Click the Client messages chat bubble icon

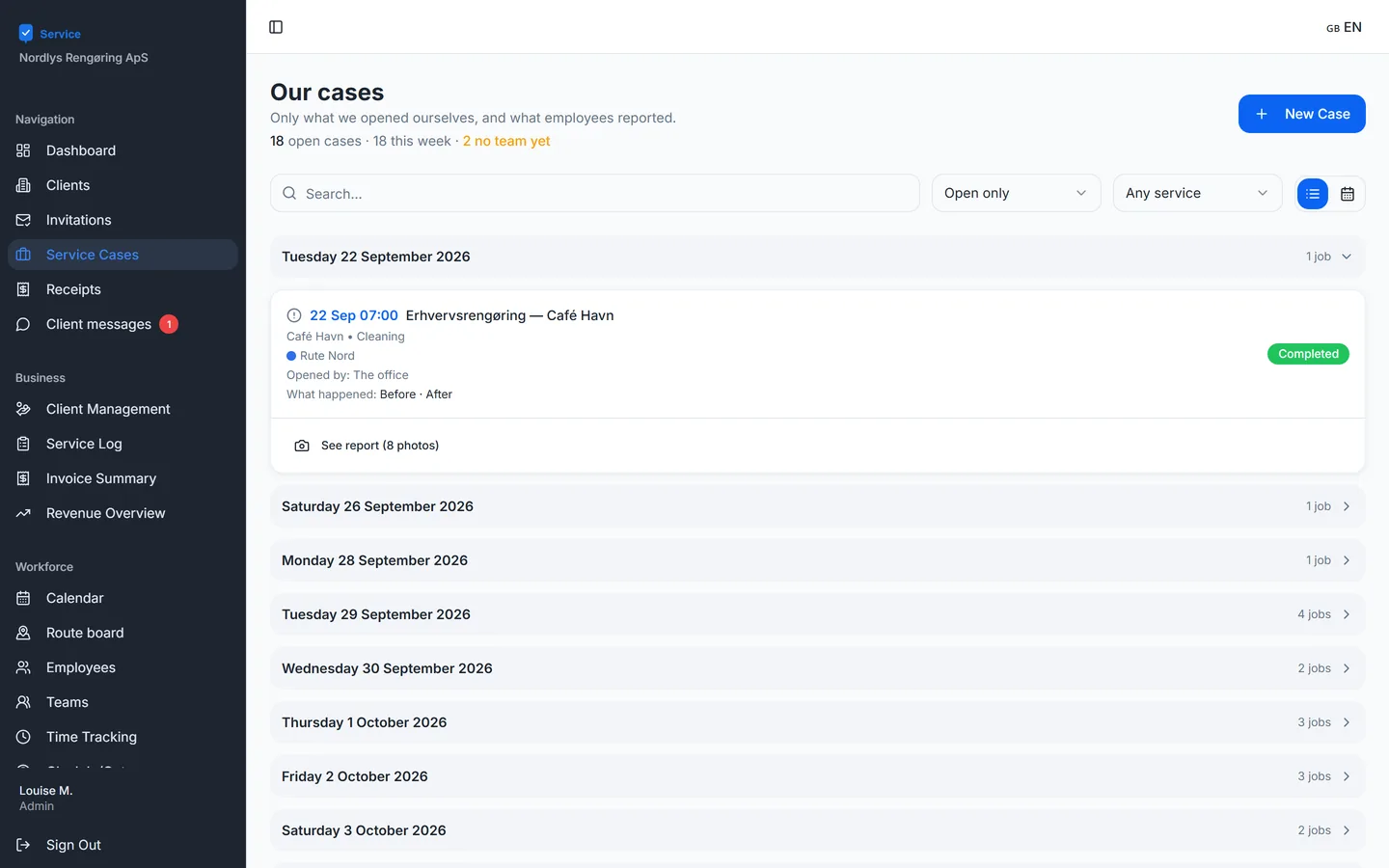pos(23,324)
